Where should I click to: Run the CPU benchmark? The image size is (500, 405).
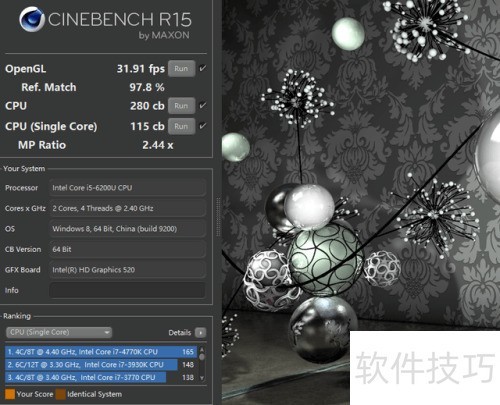tap(181, 106)
